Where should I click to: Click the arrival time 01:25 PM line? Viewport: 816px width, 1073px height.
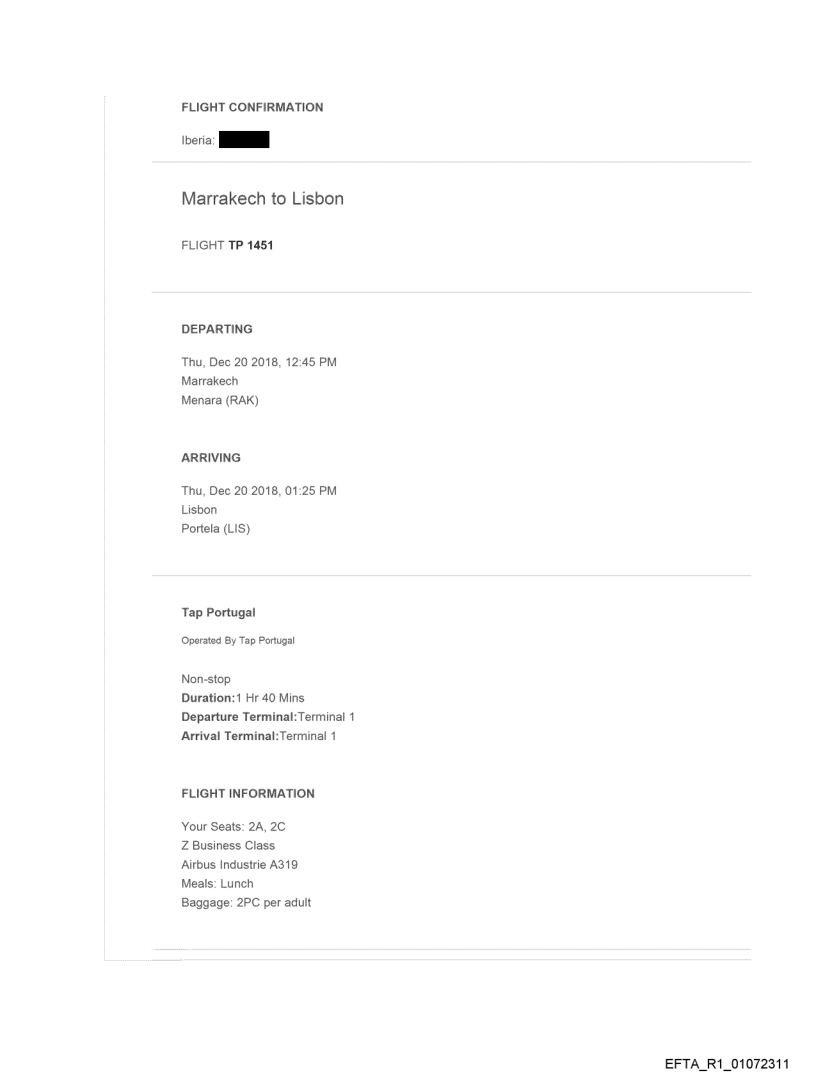point(258,491)
